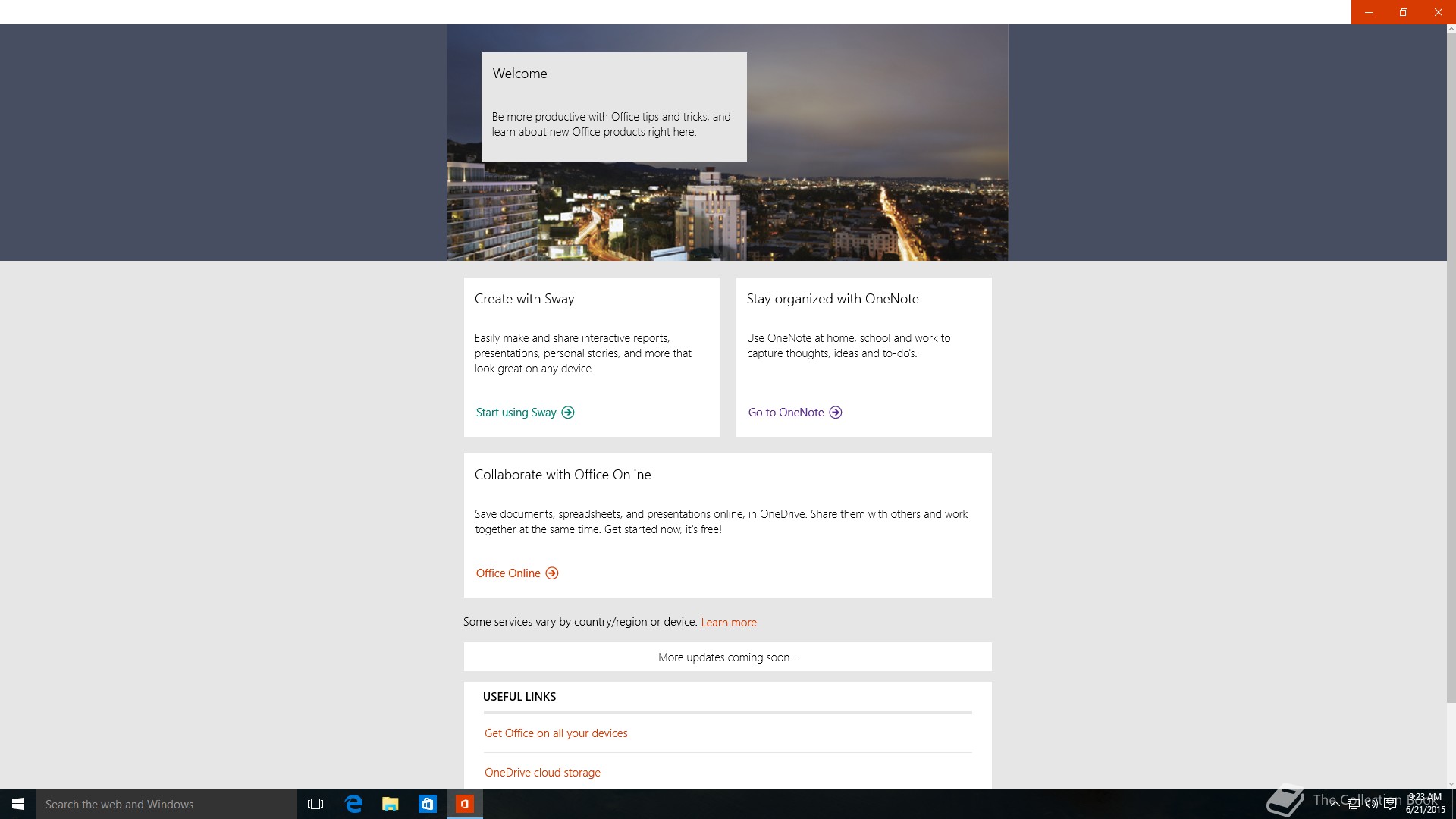
Task: Open OneDrive cloud storage link
Action: coord(542,773)
